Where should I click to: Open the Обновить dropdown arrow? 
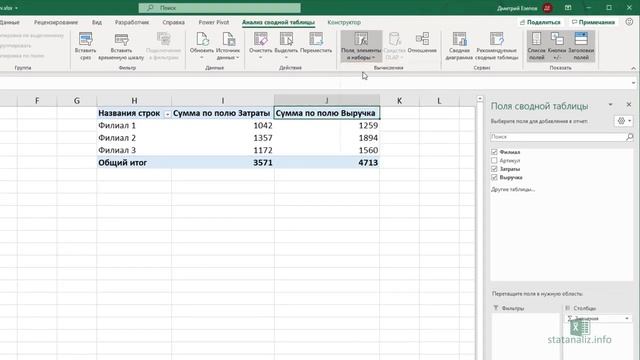click(x=202, y=58)
